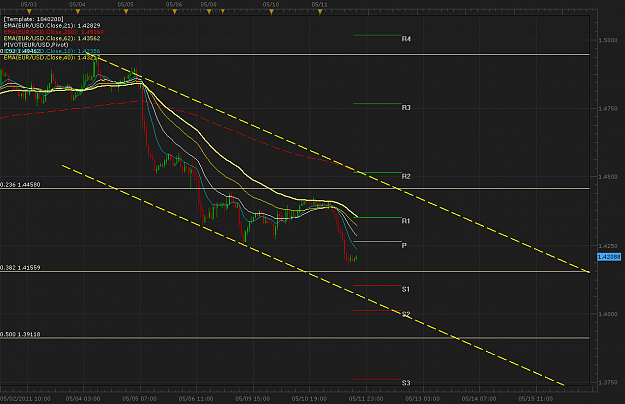Select the 1.4250 price axis value
This screenshot has height=404, width=625.
(608, 246)
